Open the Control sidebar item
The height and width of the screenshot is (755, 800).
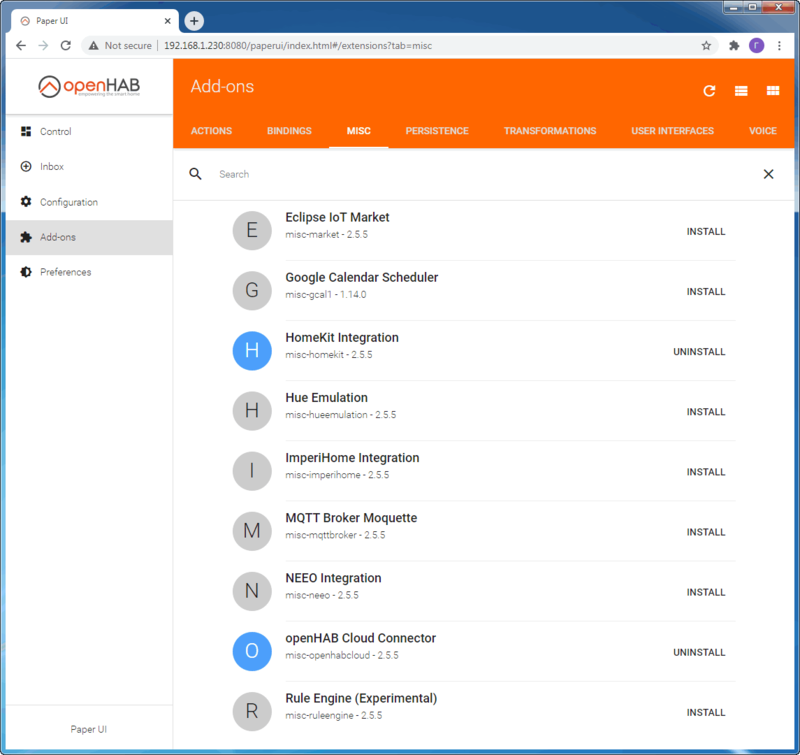coord(55,132)
